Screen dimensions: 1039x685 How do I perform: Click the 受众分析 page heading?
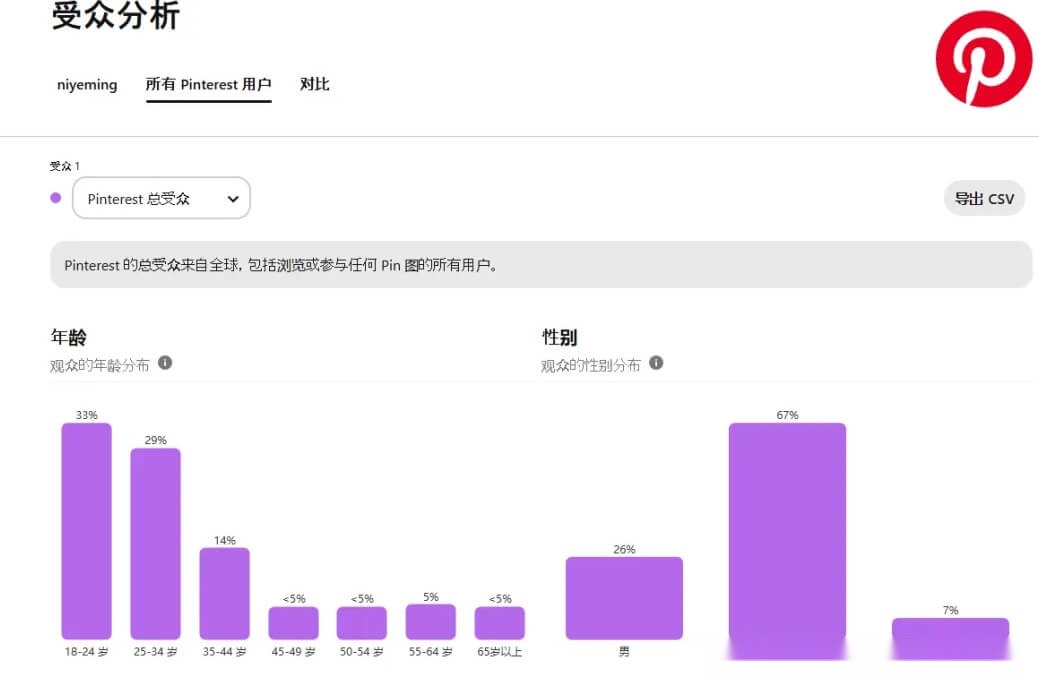pos(116,15)
